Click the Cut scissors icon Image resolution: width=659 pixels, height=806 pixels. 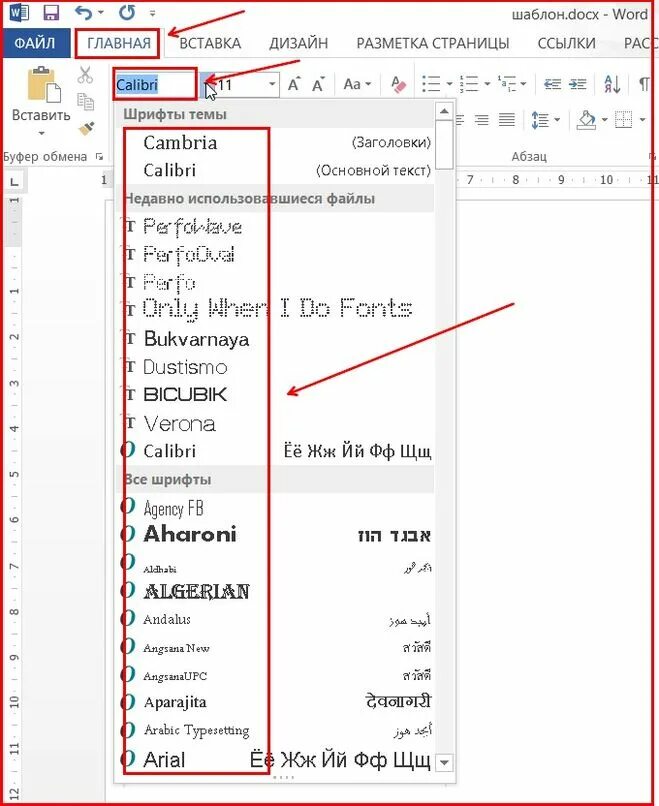point(85,75)
